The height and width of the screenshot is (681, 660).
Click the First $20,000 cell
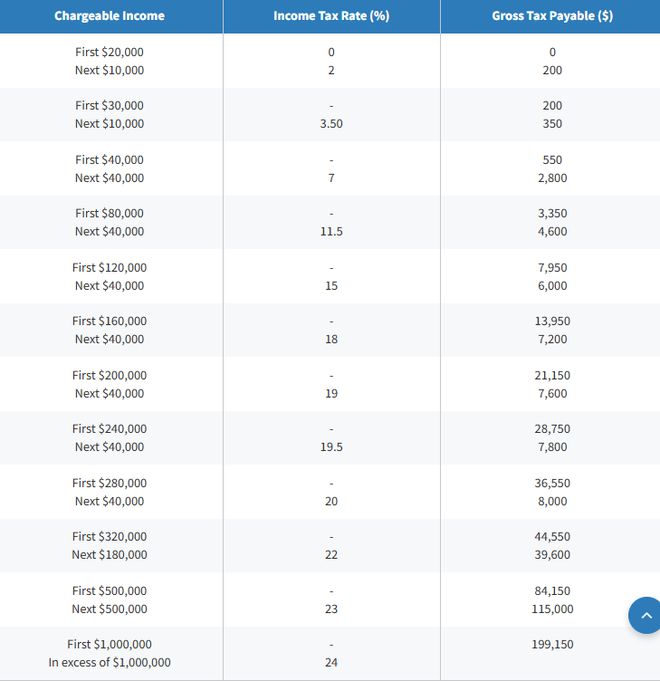click(110, 51)
